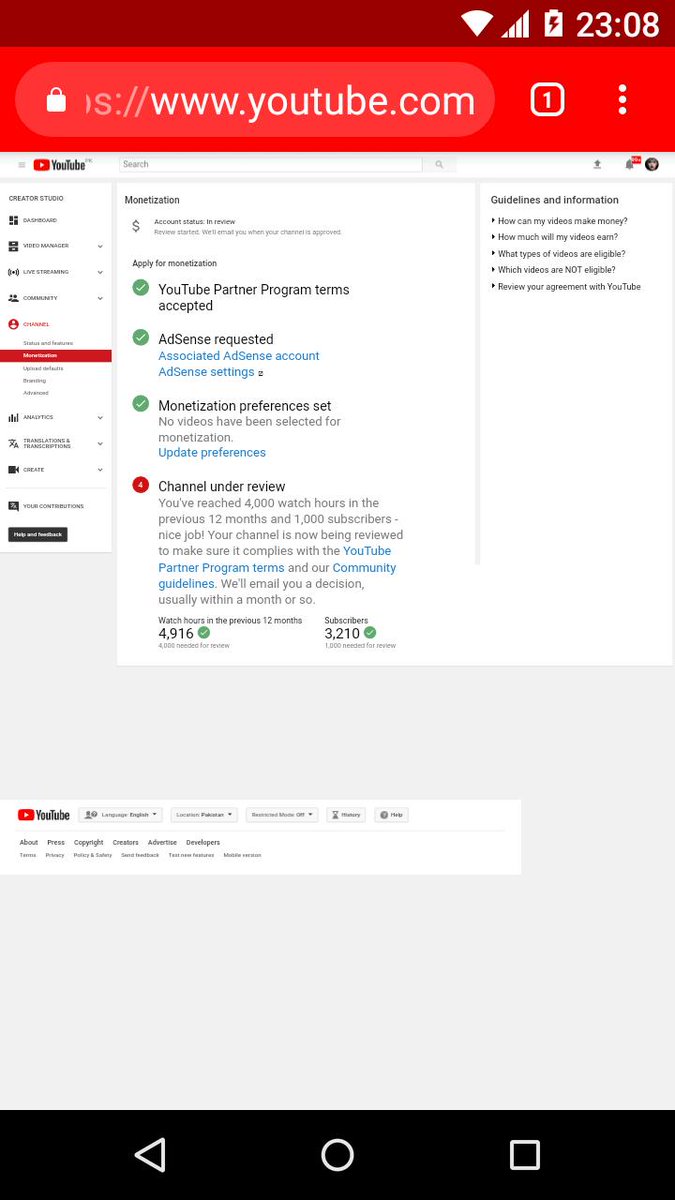675x1200 pixels.
Task: Tap the browser URL address bar
Action: (x=255, y=100)
